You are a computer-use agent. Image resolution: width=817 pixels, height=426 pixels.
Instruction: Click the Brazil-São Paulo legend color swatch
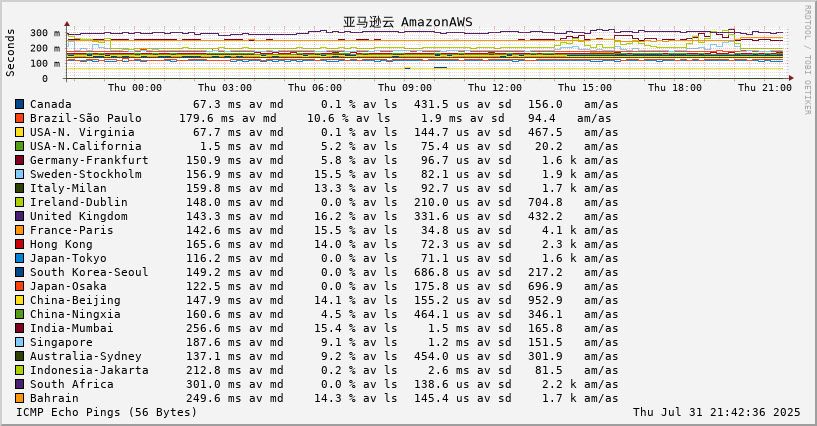(19, 118)
